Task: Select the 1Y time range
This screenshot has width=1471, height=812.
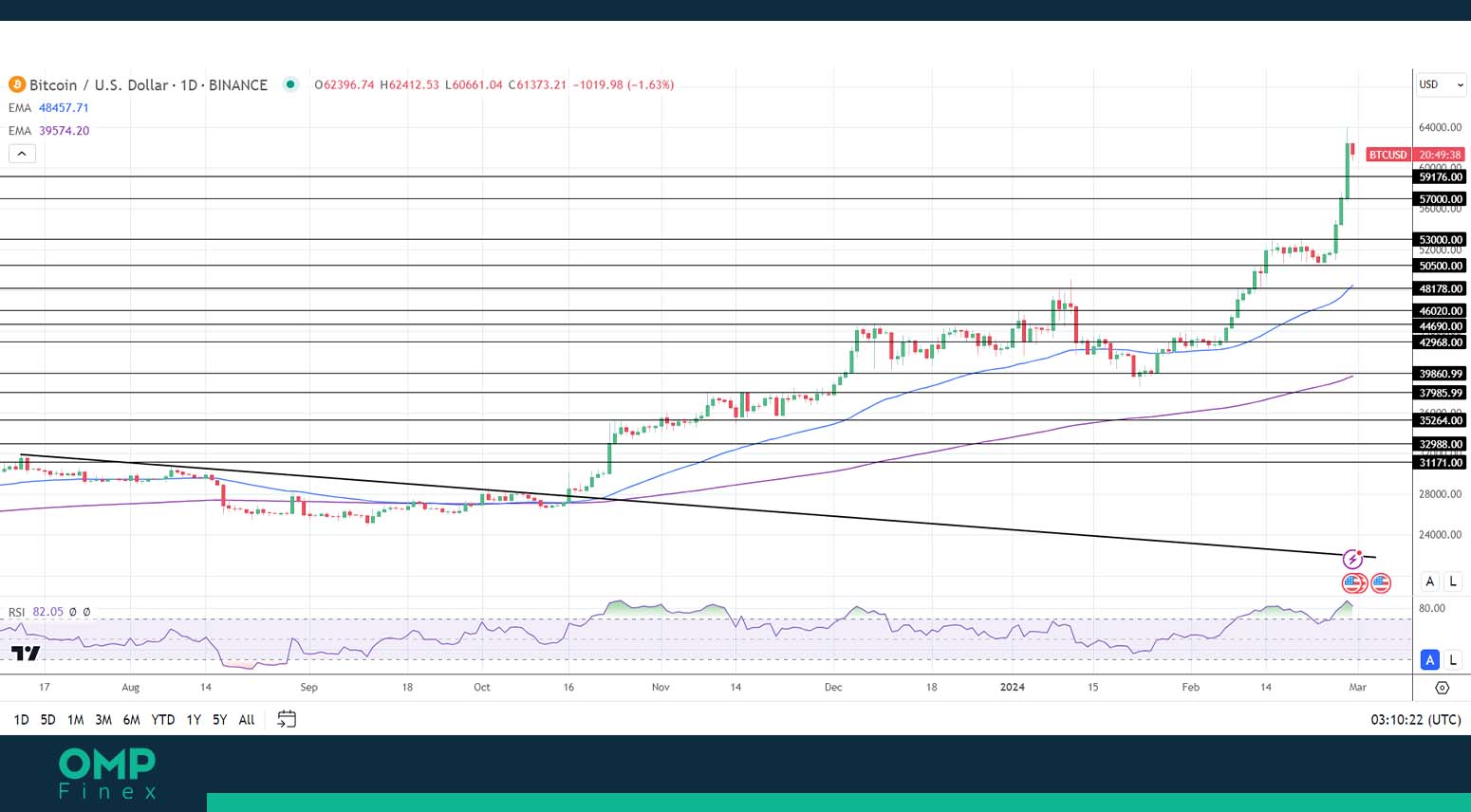Action: (x=194, y=720)
